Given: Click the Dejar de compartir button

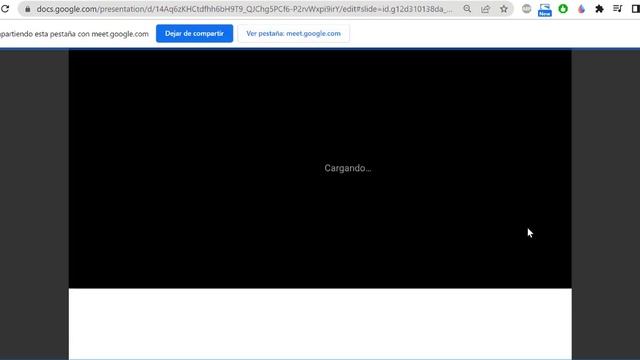Looking at the screenshot, I should pyautogui.click(x=194, y=33).
